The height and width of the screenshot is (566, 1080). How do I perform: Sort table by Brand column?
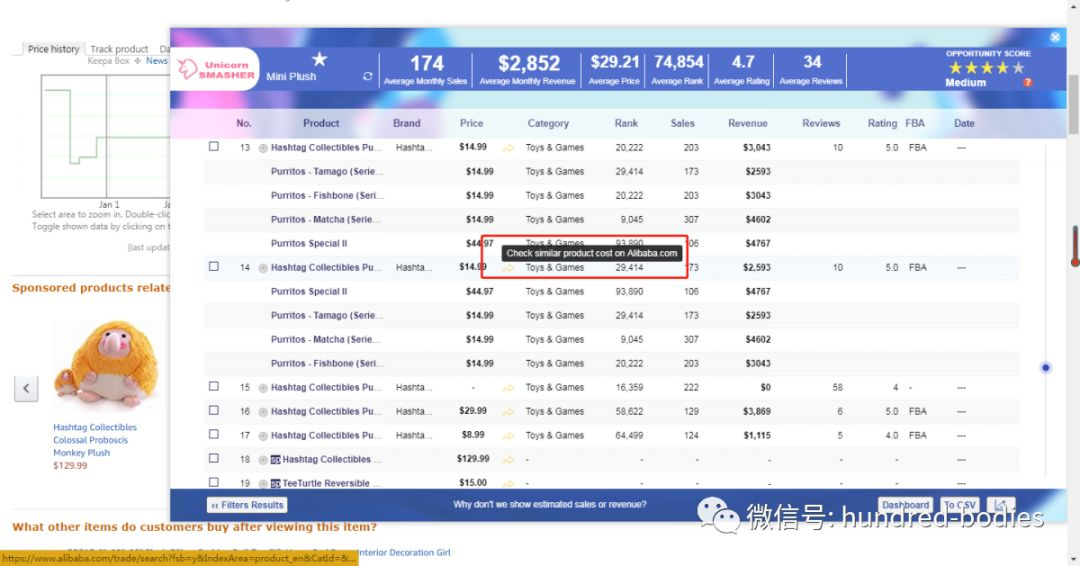pyautogui.click(x=406, y=123)
